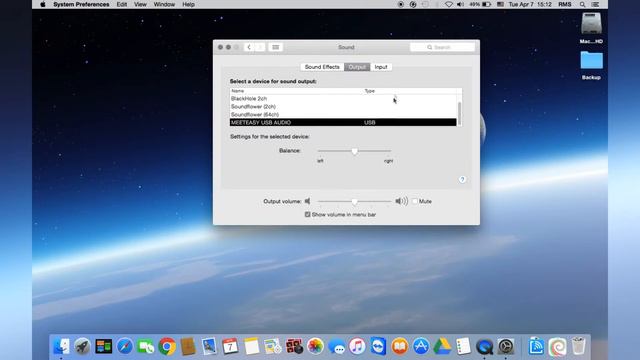Open Trash in the dock
The height and width of the screenshot is (360, 640).
(x=578, y=346)
